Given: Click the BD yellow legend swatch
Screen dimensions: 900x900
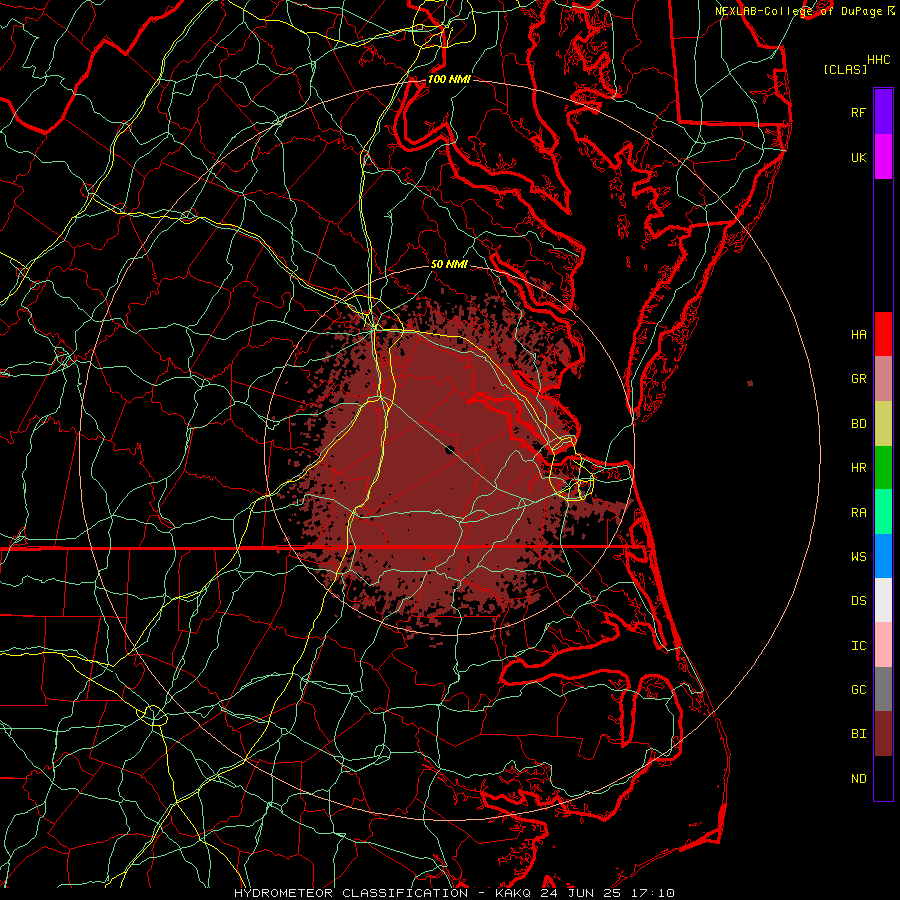Looking at the screenshot, I should (883, 423).
